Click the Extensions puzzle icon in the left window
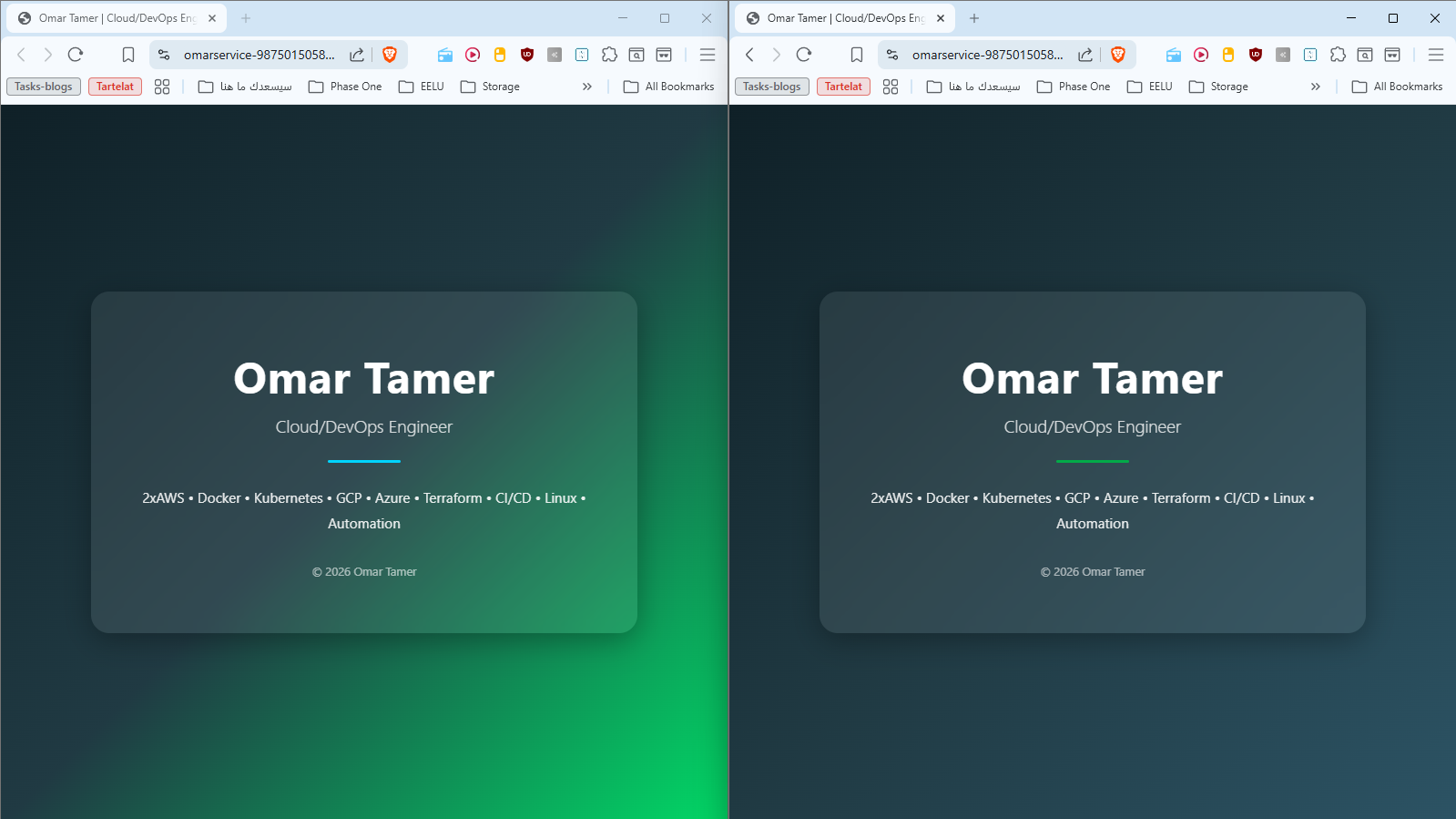 [x=609, y=55]
